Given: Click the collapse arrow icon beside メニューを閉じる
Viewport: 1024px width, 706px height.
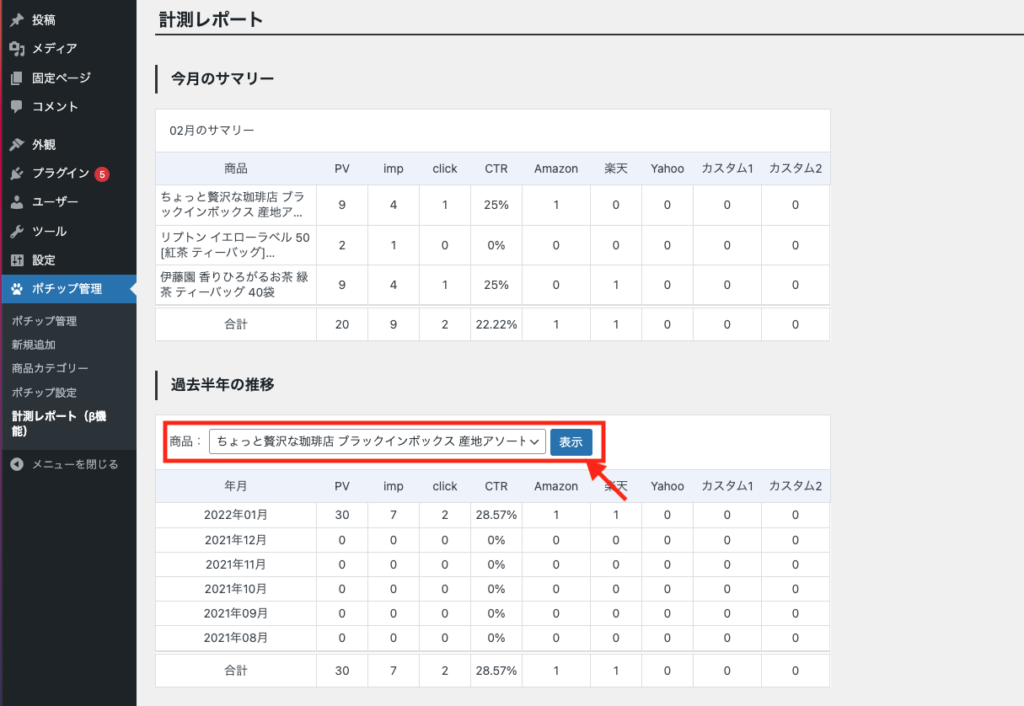Looking at the screenshot, I should [x=17, y=464].
